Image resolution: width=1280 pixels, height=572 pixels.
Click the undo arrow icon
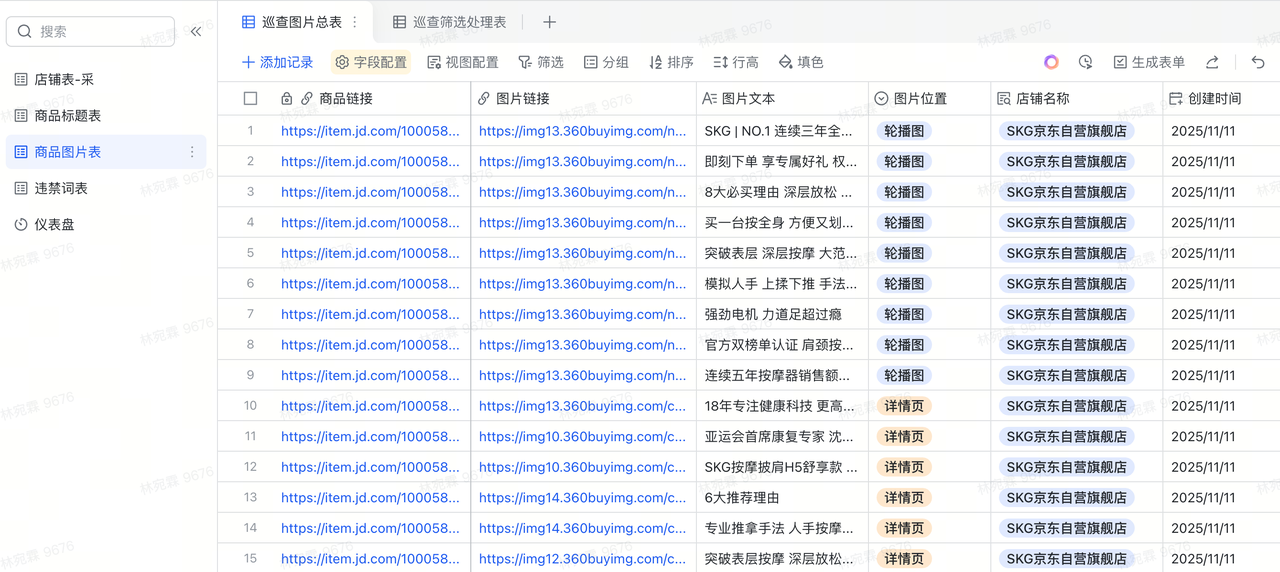click(x=1258, y=62)
